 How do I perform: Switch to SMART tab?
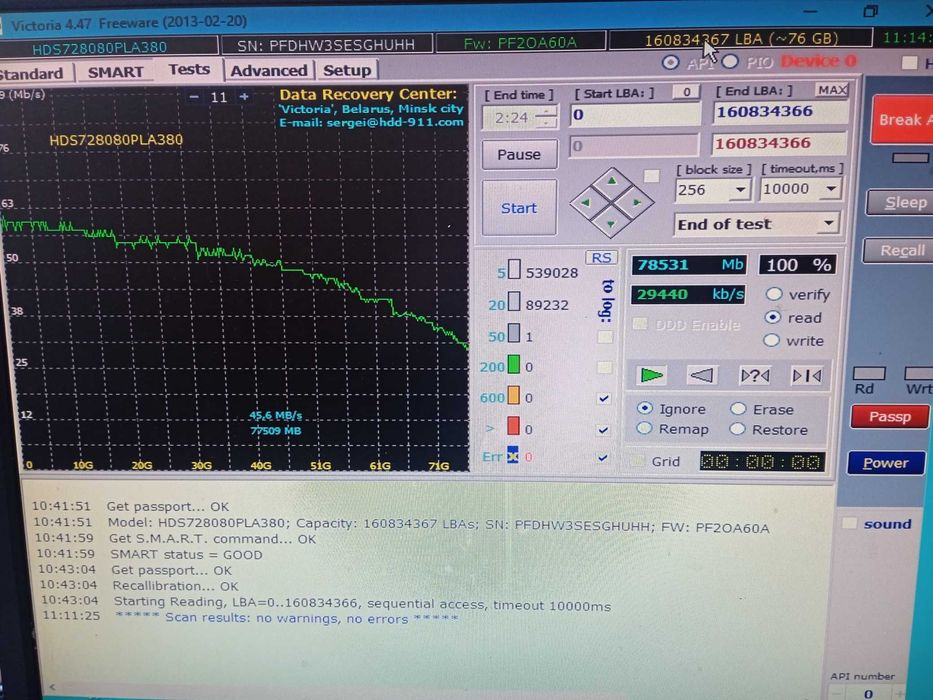pyautogui.click(x=115, y=72)
